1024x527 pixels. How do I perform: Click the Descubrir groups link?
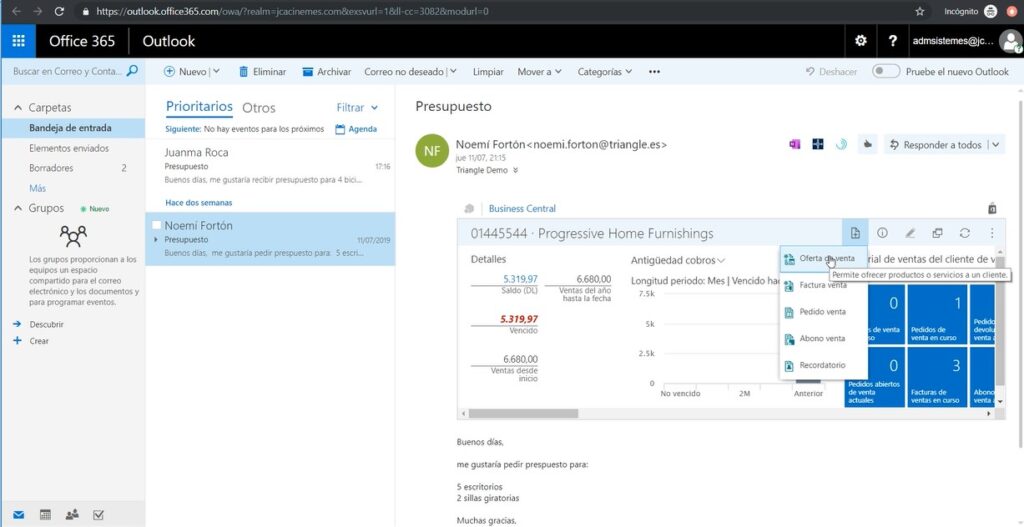tap(46, 324)
